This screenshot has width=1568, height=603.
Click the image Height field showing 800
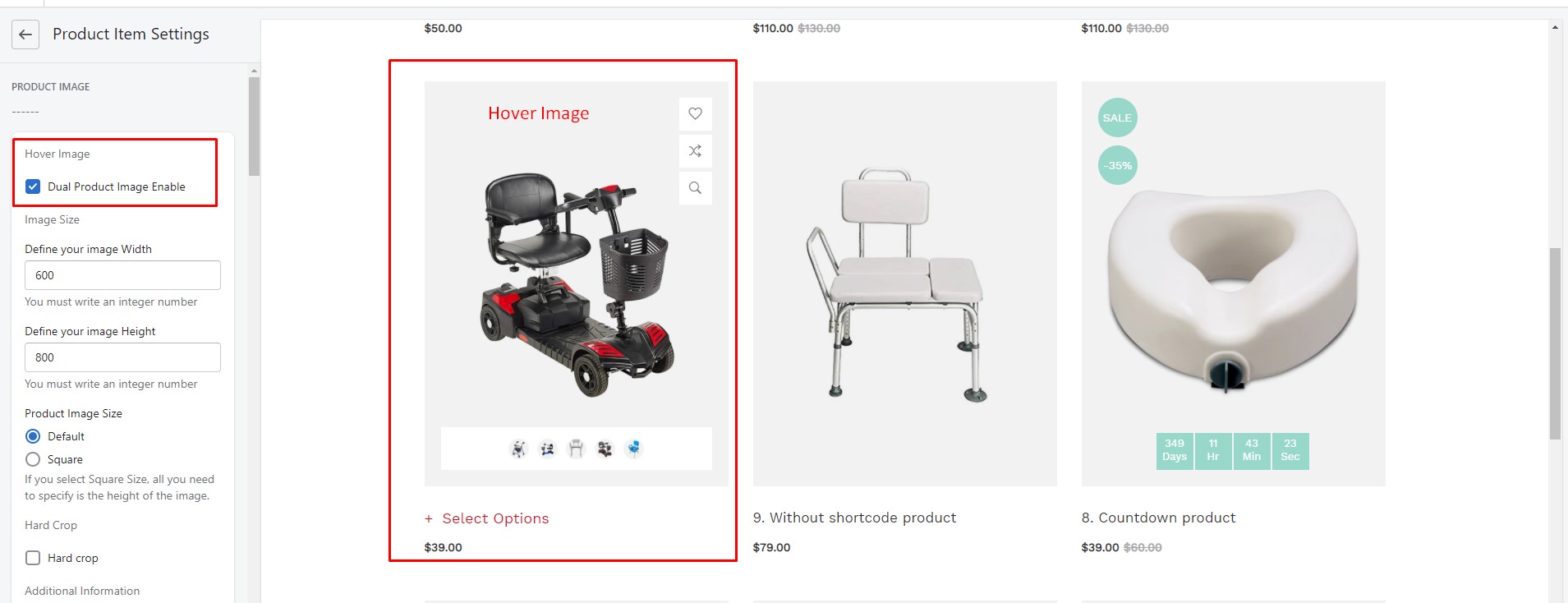click(122, 357)
